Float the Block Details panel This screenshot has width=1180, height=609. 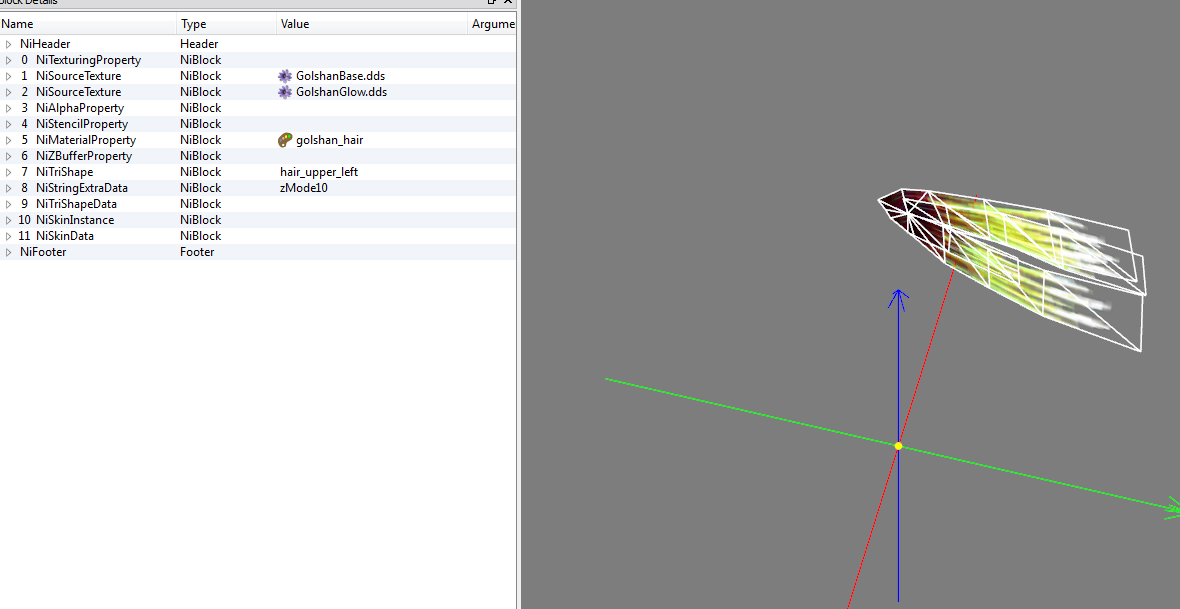click(492, 2)
